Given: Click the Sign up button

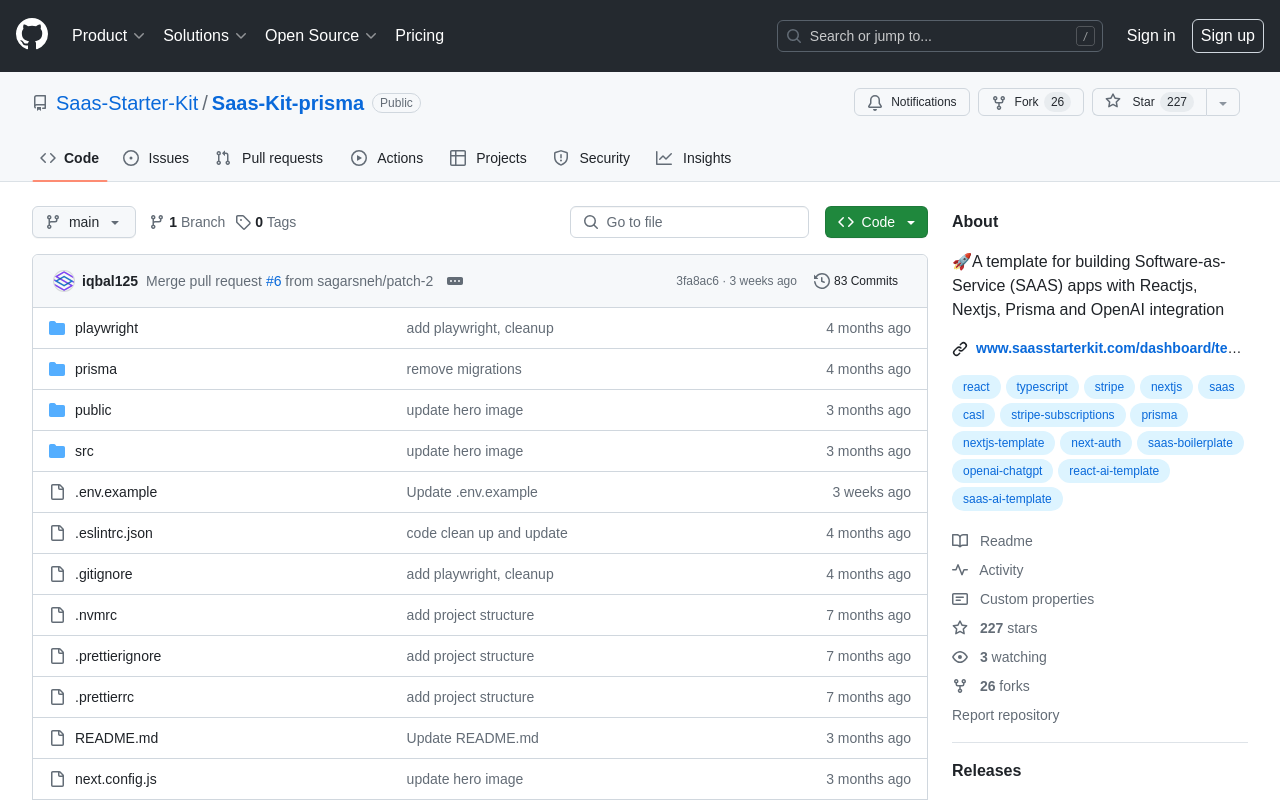Looking at the screenshot, I should 1227,36.
